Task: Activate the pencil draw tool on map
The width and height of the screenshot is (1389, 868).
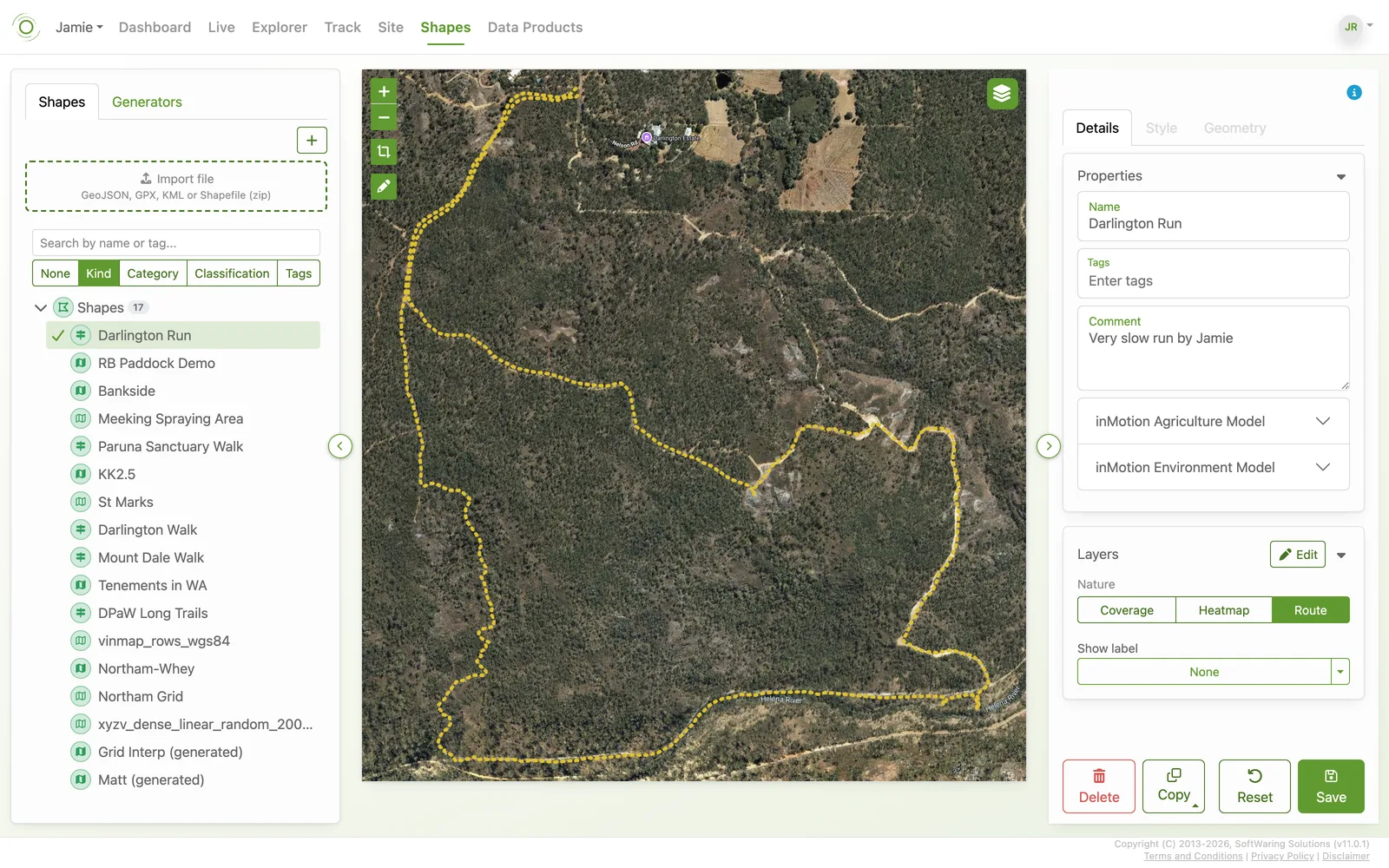Action: [384, 187]
